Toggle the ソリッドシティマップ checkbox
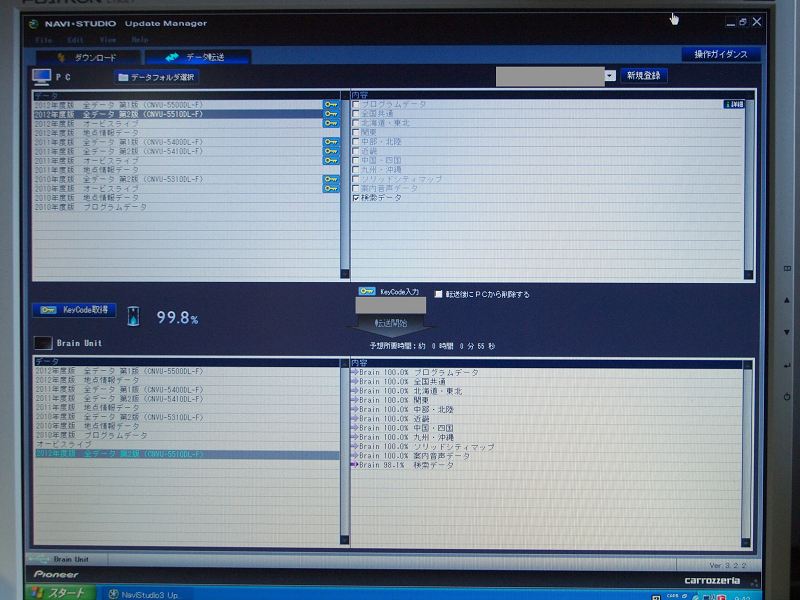The width and height of the screenshot is (800, 600). pyautogui.click(x=356, y=179)
